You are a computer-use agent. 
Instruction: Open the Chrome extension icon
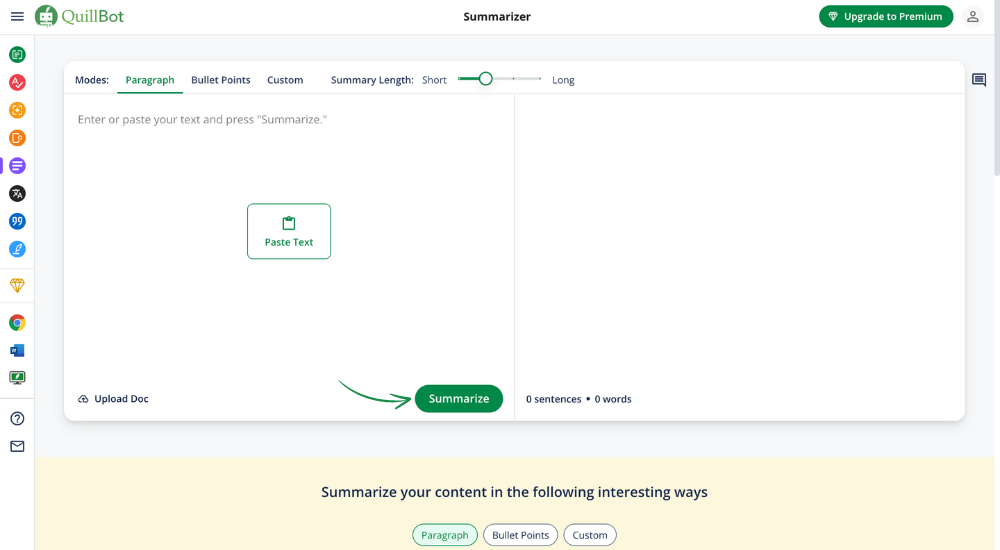[17, 322]
